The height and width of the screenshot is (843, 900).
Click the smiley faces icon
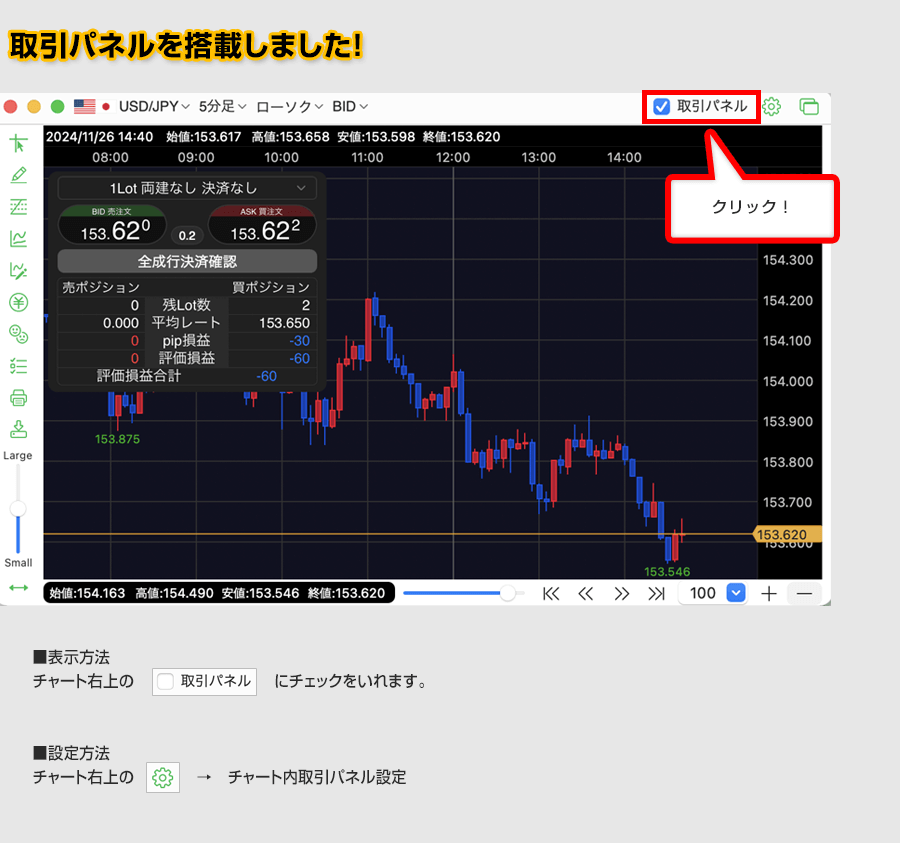point(18,334)
